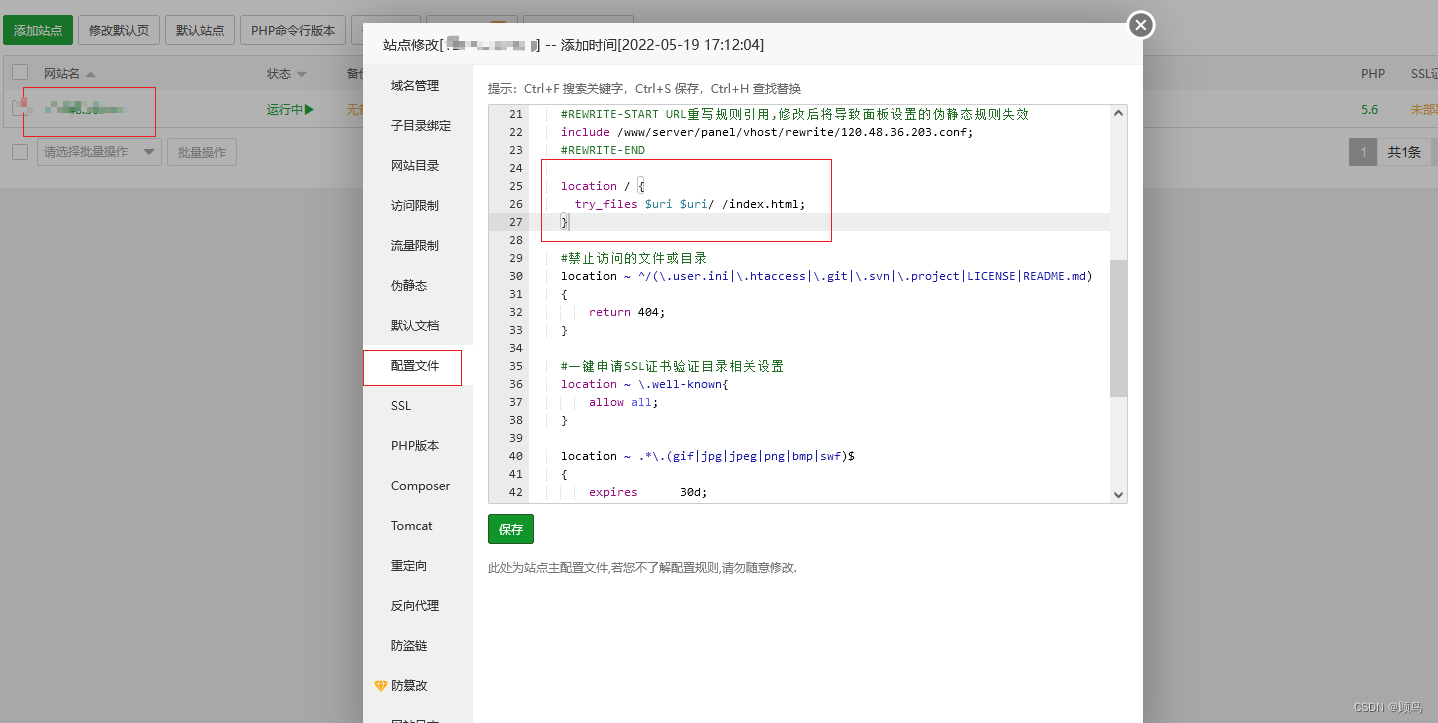
Task: Click the include rewrite conf line
Action: (x=767, y=132)
